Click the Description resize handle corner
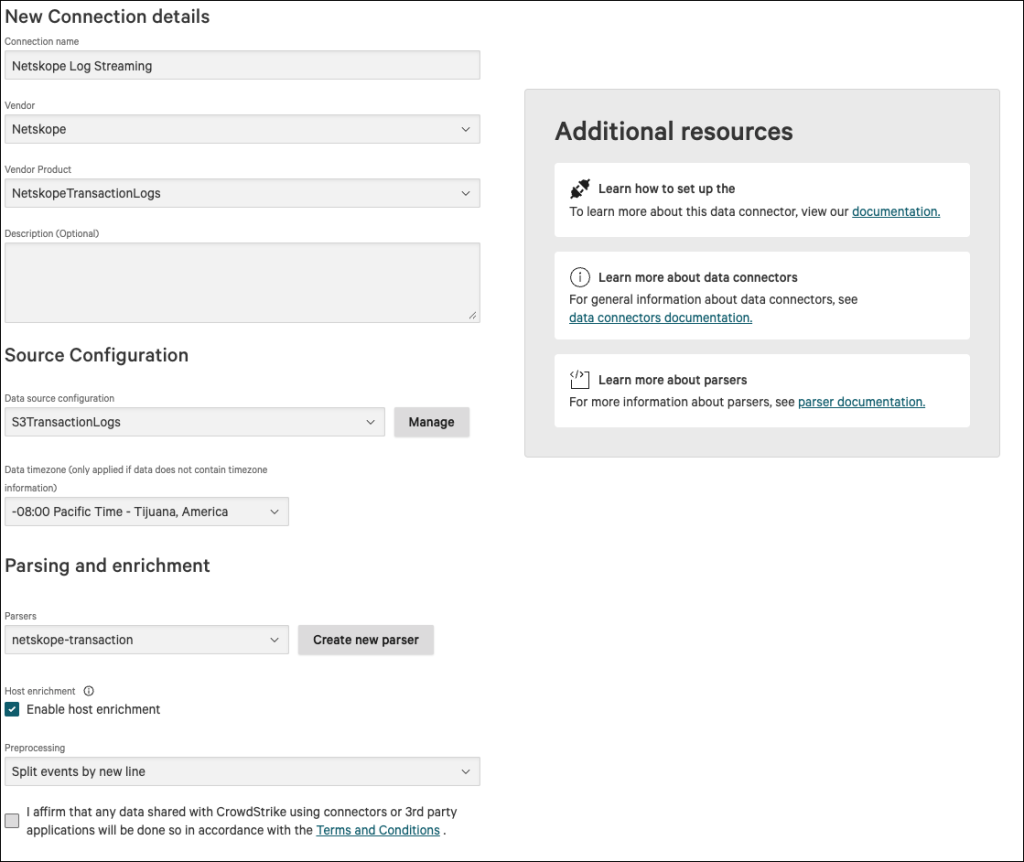Screen dimensions: 1024x862 tap(473, 315)
